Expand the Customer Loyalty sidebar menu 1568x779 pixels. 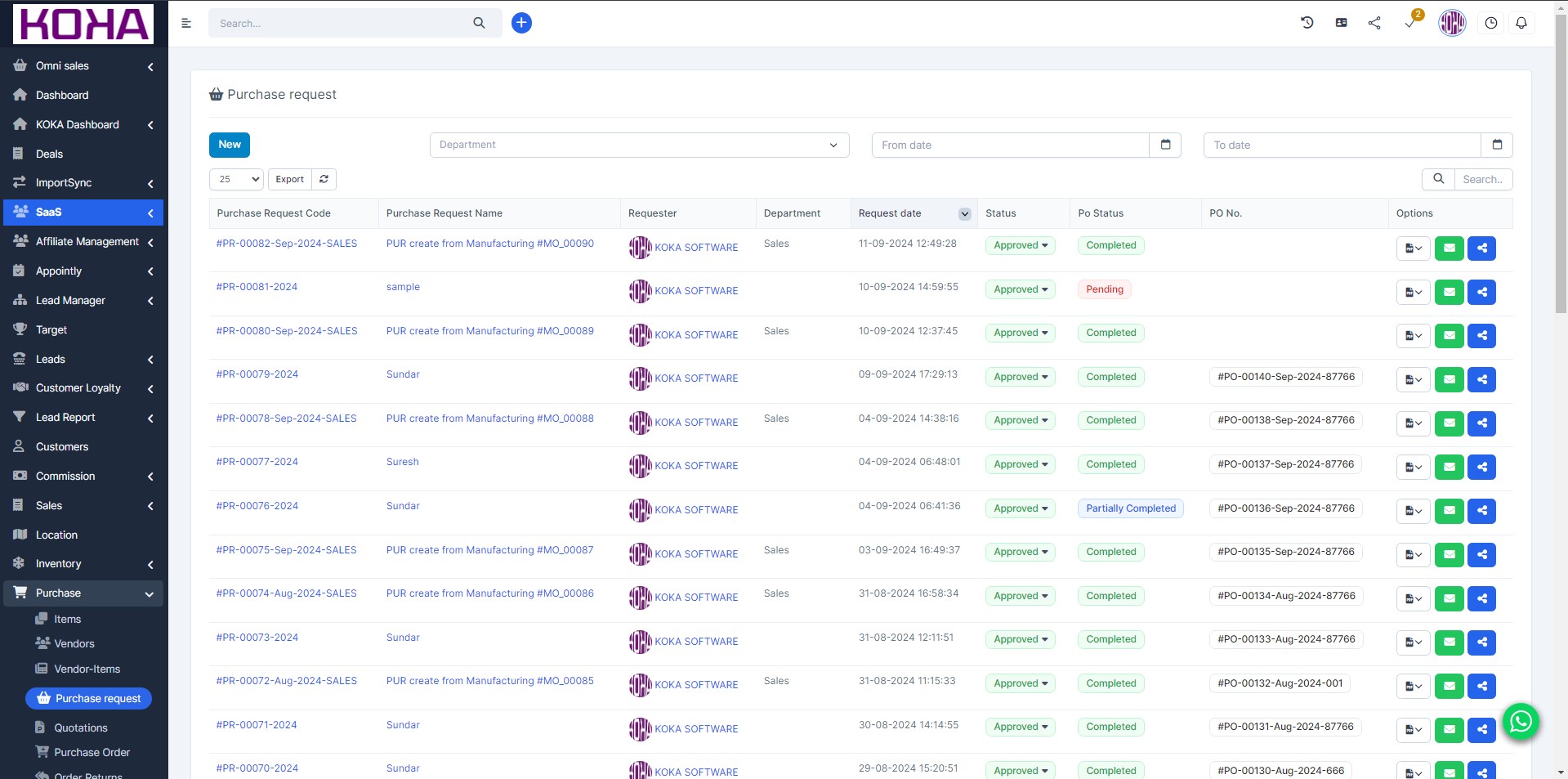(x=83, y=387)
